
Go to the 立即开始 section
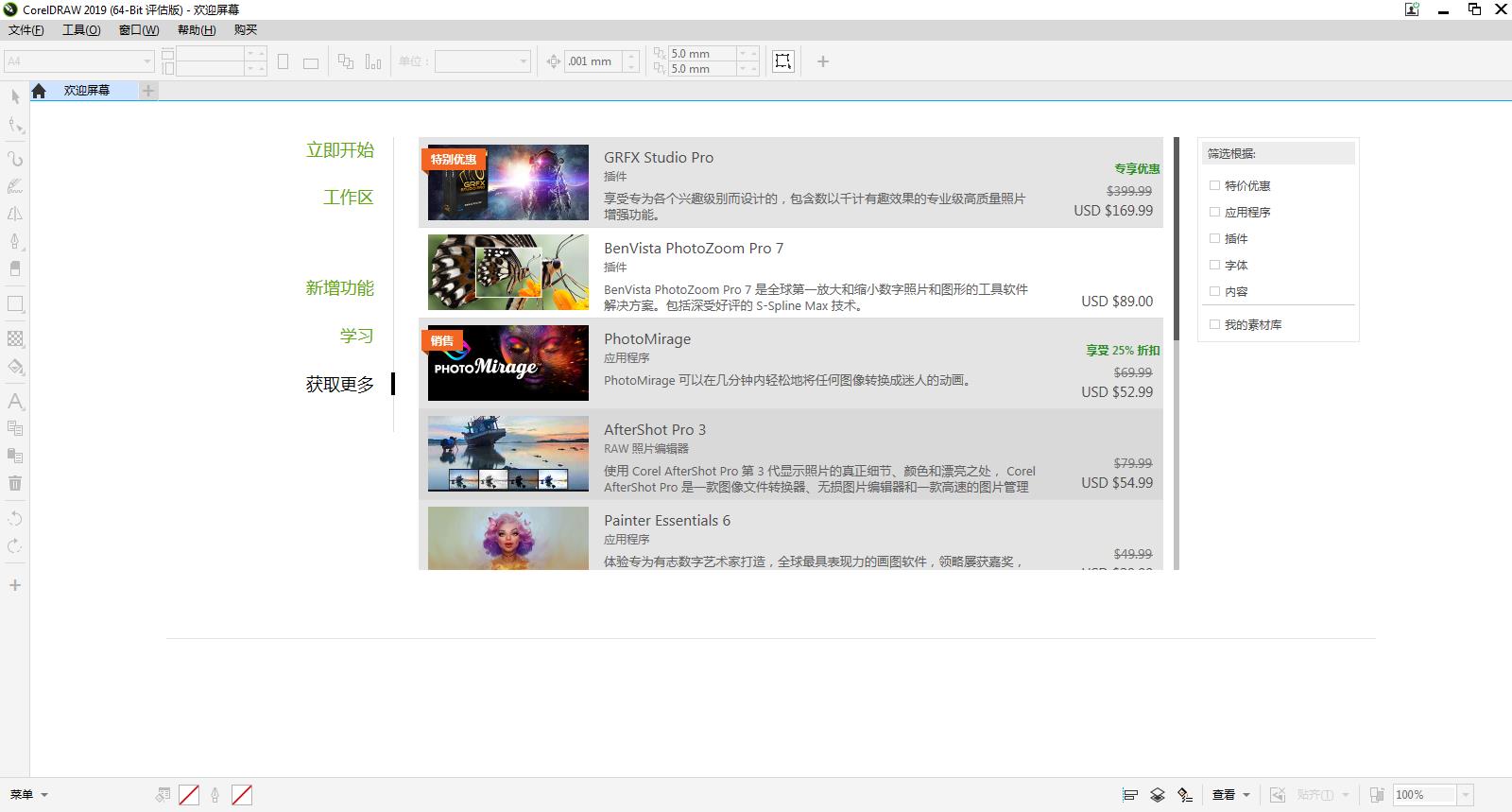tap(339, 150)
